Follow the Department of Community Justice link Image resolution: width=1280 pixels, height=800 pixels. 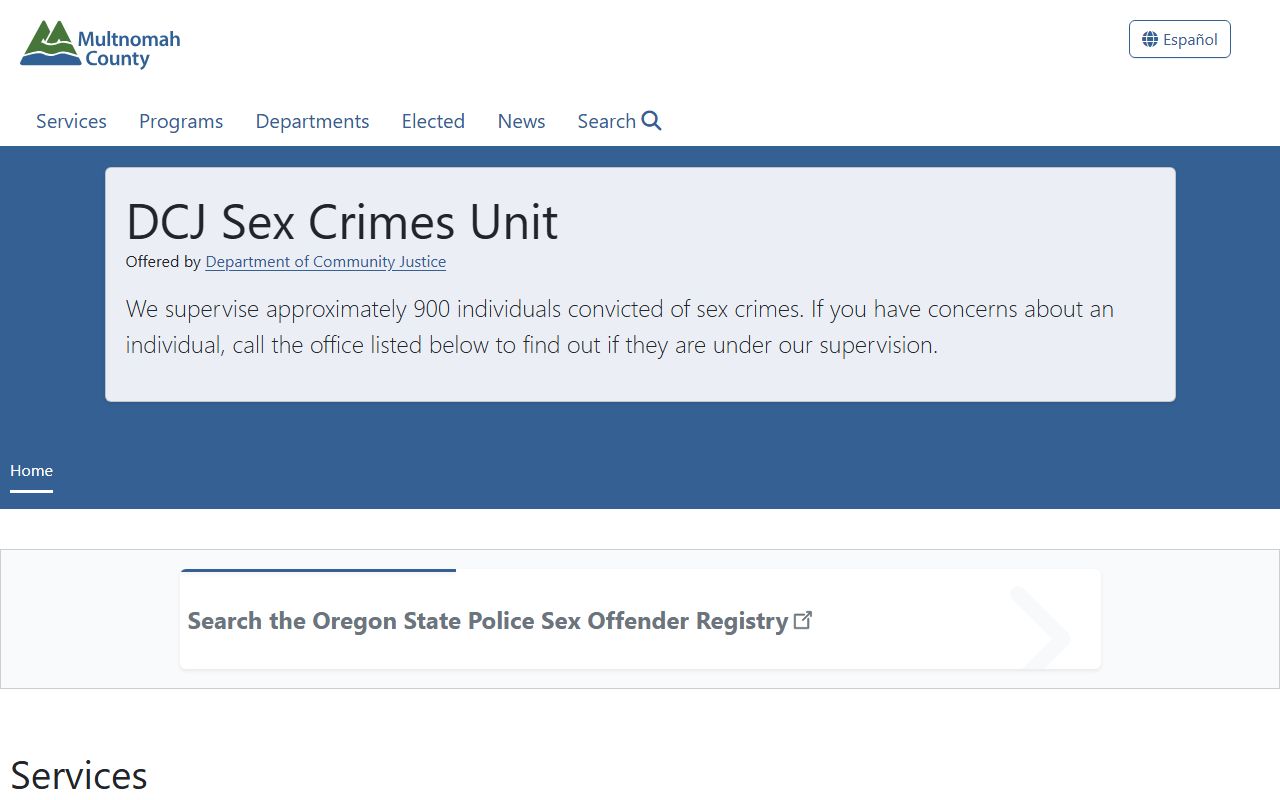point(326,262)
